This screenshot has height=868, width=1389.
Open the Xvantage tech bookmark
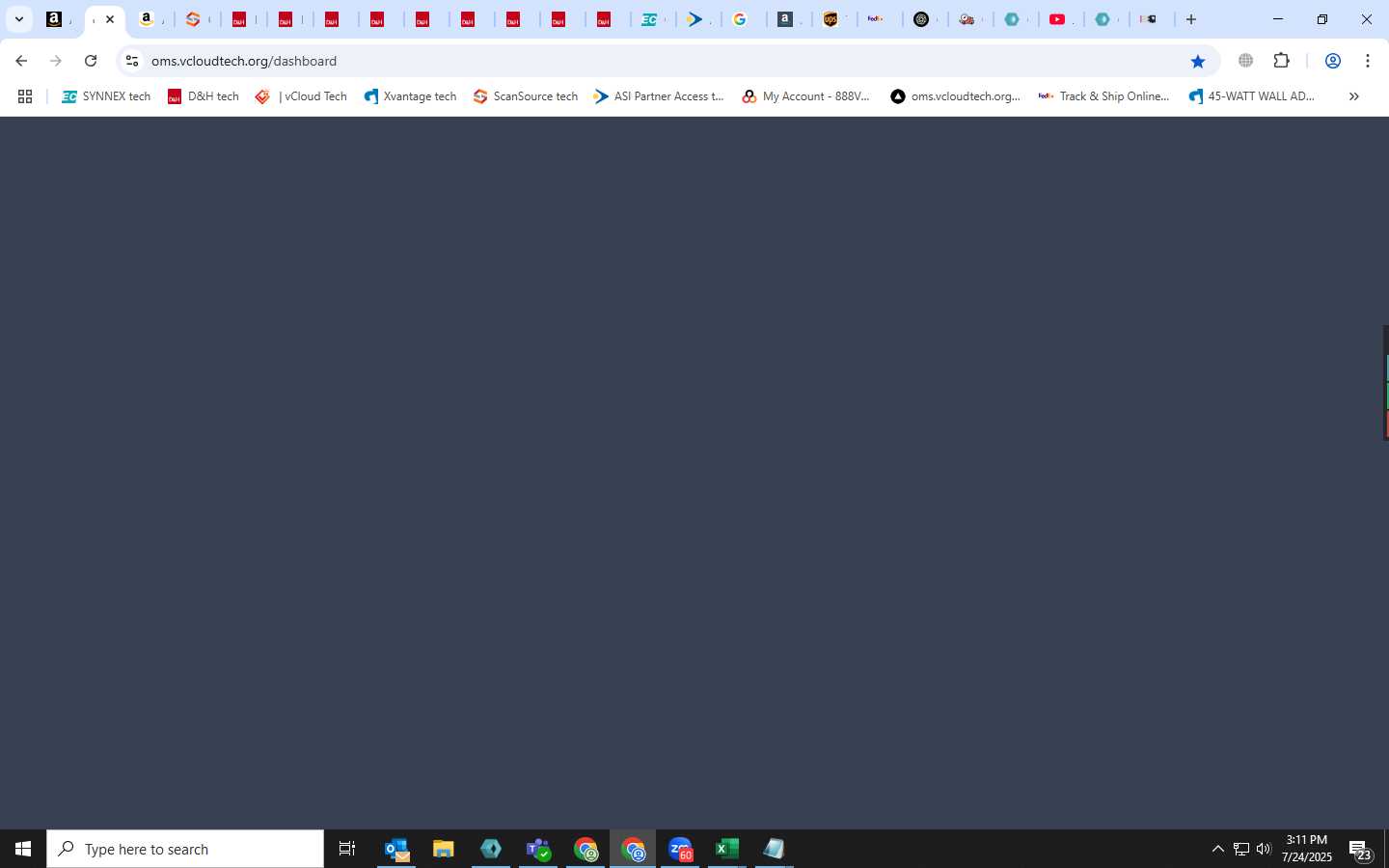coord(410,96)
